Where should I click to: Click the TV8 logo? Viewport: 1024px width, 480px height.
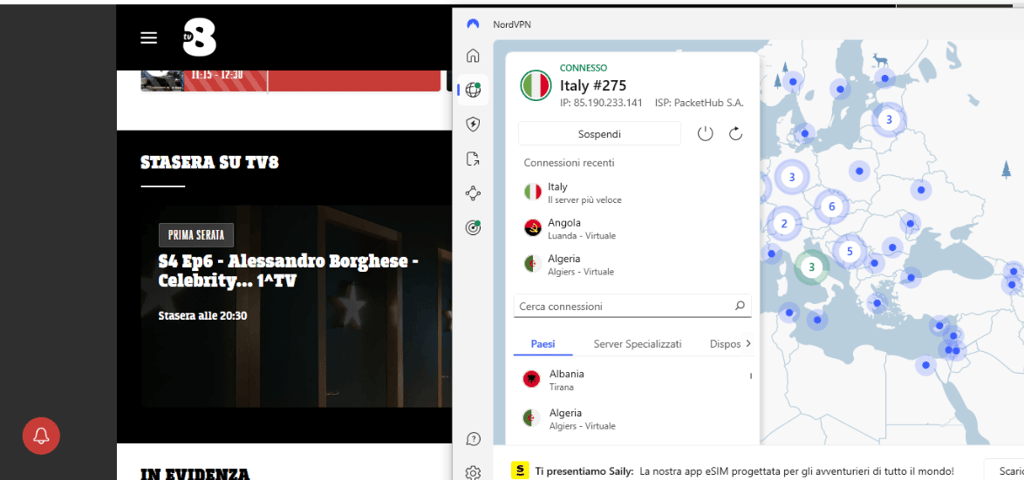coord(199,37)
